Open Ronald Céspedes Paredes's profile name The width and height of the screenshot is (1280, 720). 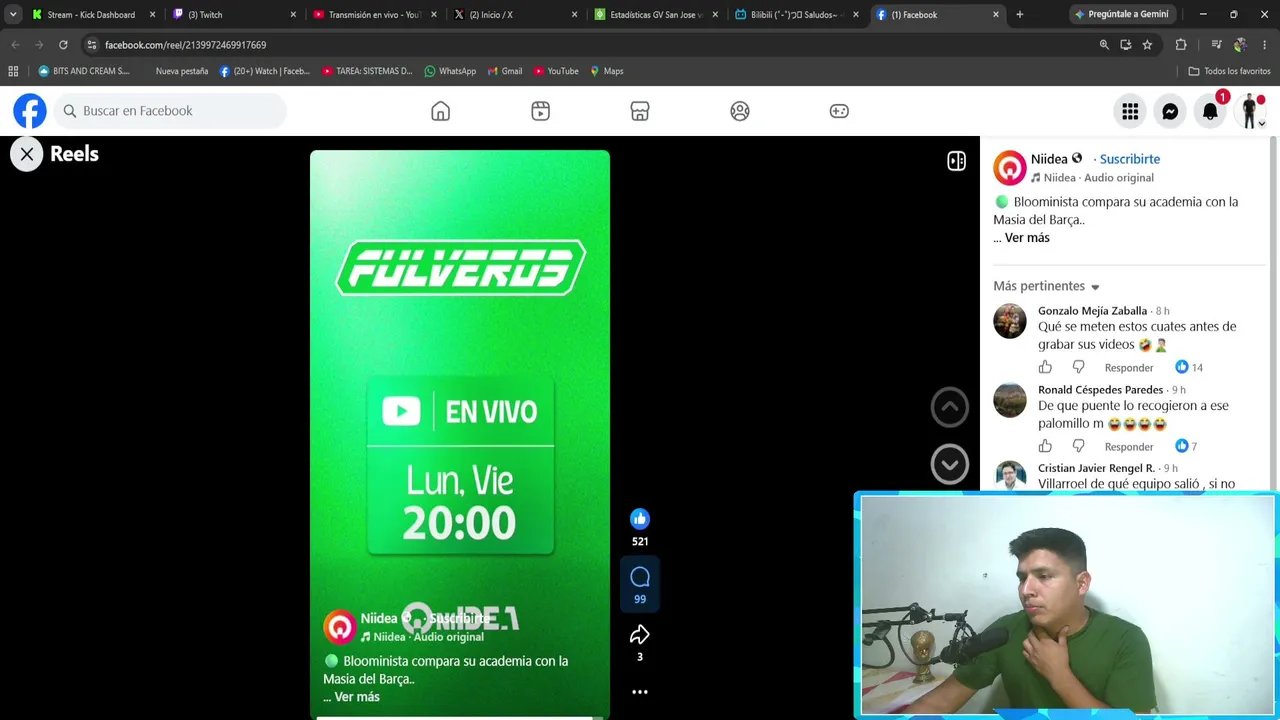click(x=1100, y=390)
